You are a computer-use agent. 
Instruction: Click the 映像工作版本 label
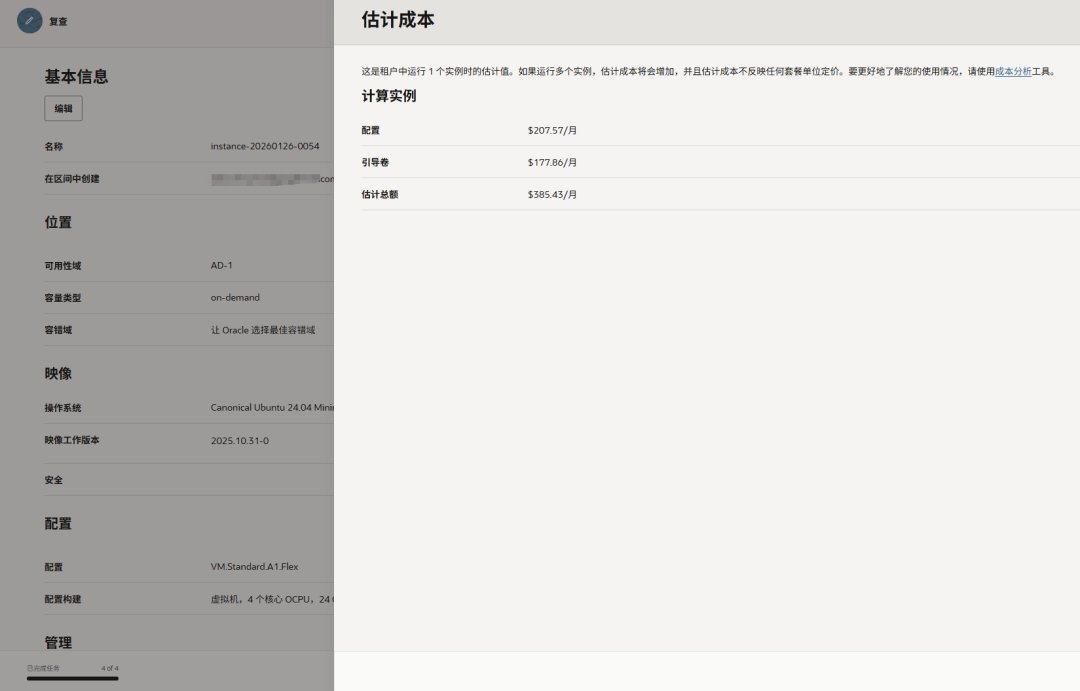click(72, 440)
